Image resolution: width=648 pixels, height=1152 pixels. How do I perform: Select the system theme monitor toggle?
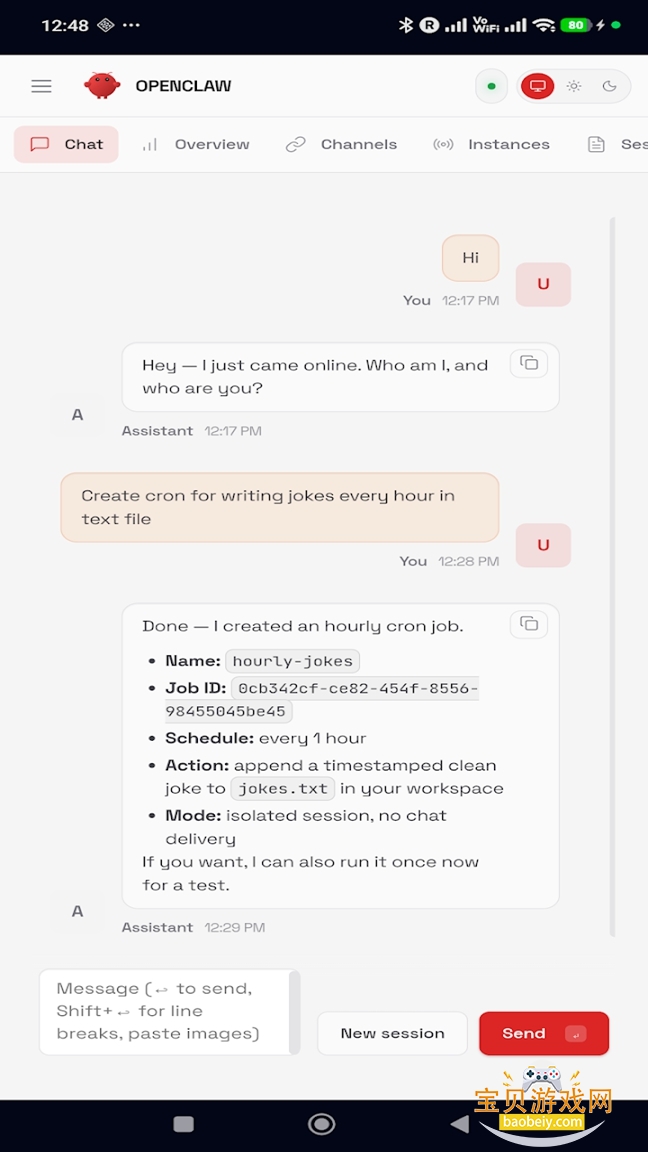tap(537, 86)
